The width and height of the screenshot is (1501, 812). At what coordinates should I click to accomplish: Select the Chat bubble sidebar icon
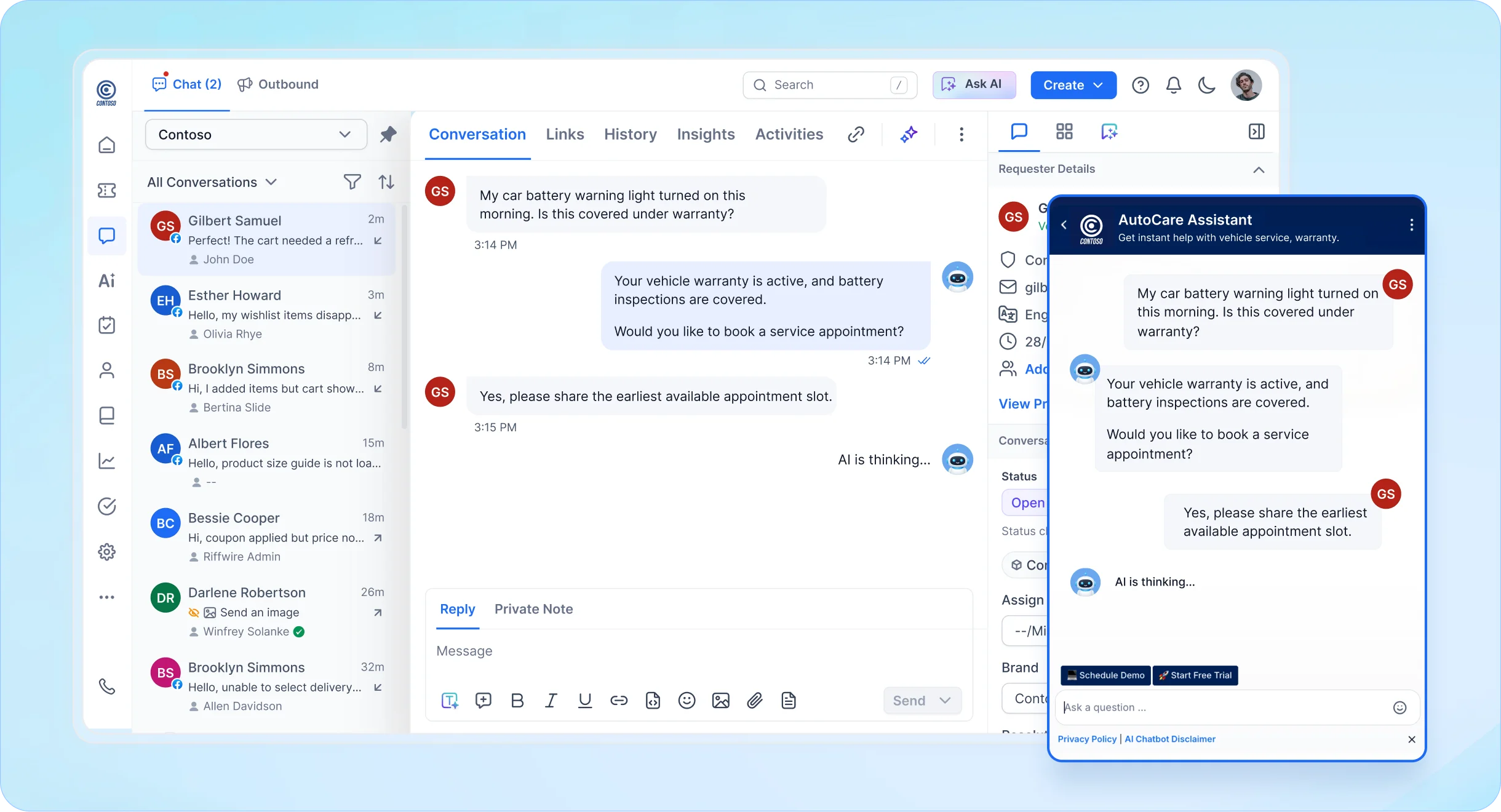pyautogui.click(x=107, y=236)
